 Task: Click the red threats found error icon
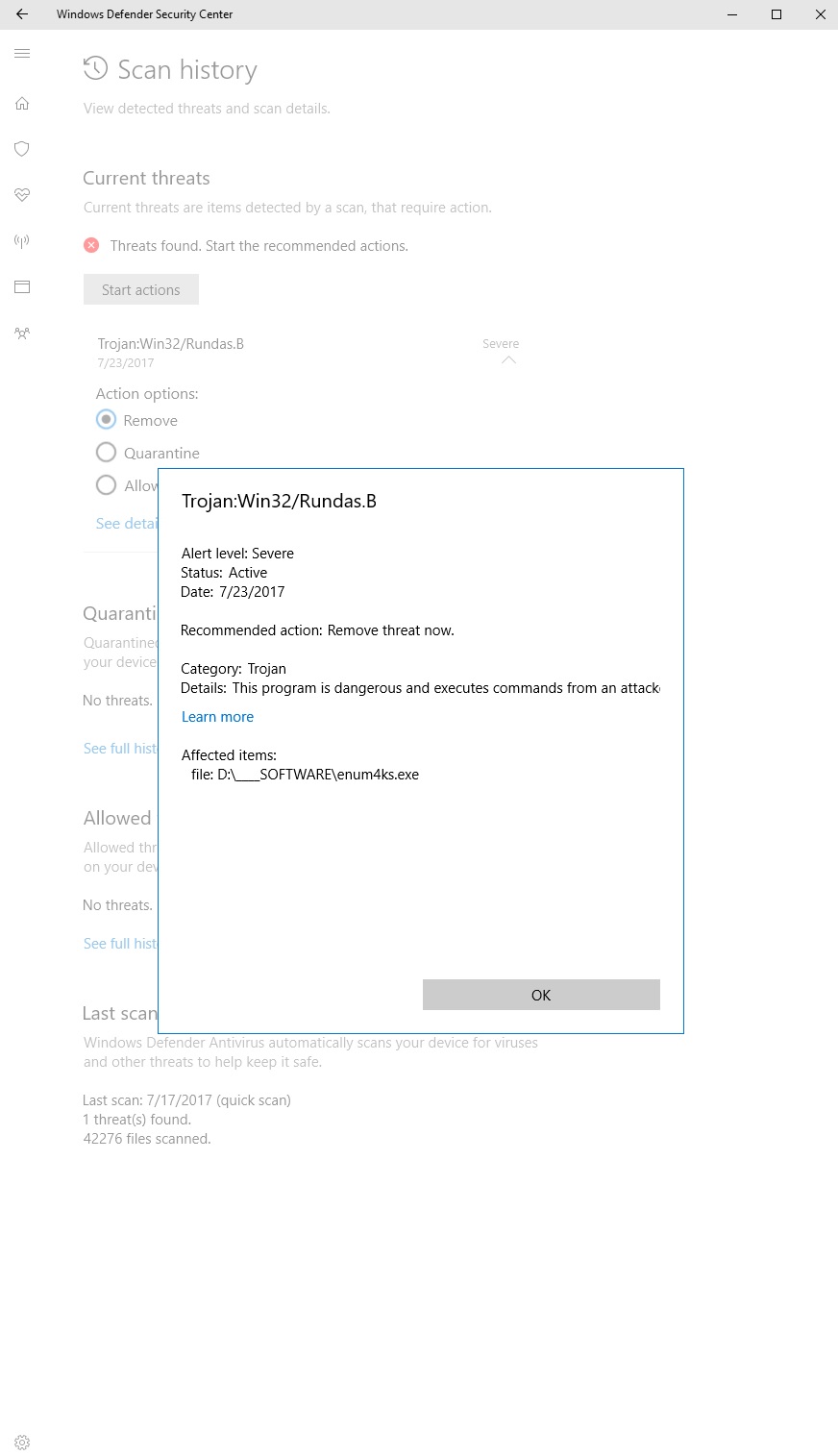point(91,245)
